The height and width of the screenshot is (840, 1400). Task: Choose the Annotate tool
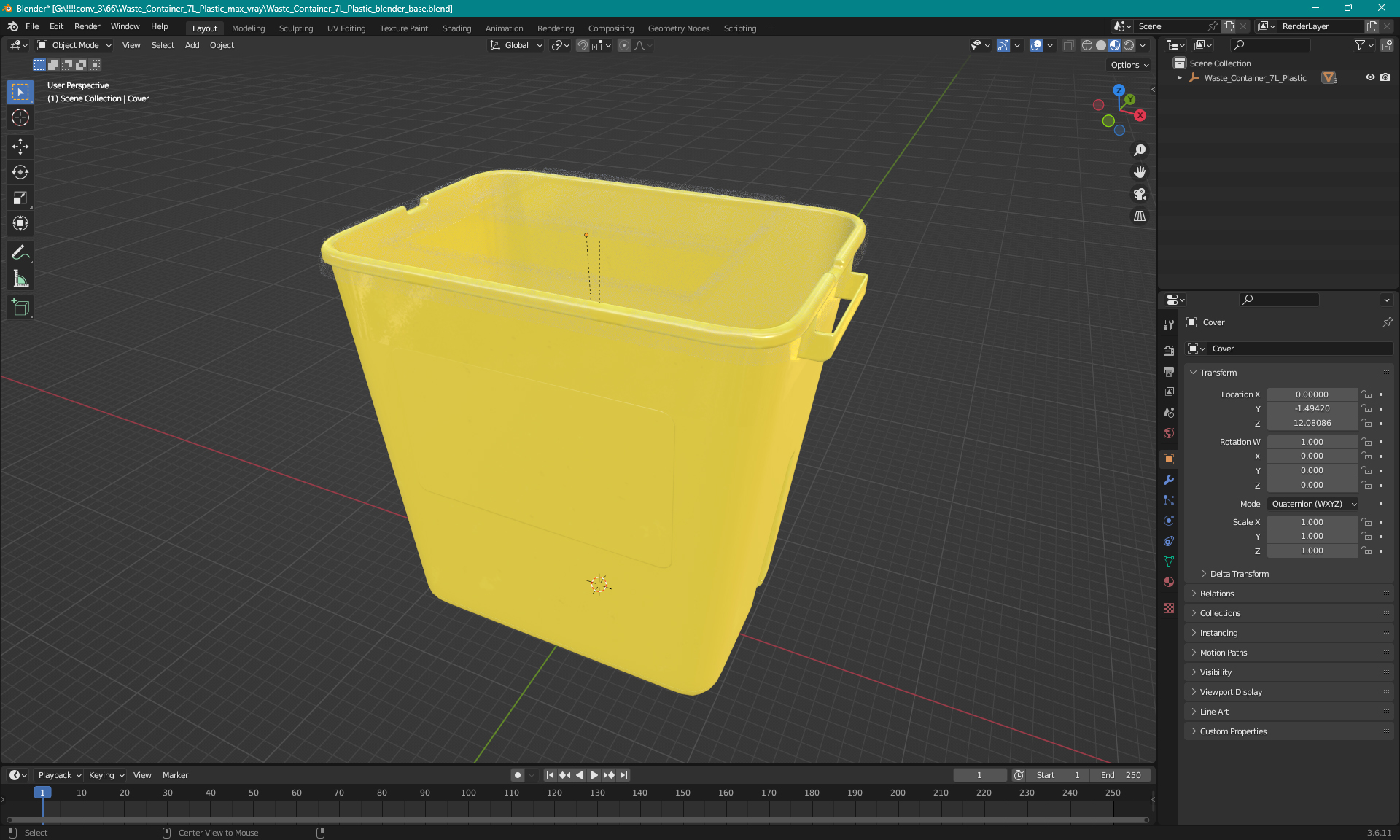point(20,253)
